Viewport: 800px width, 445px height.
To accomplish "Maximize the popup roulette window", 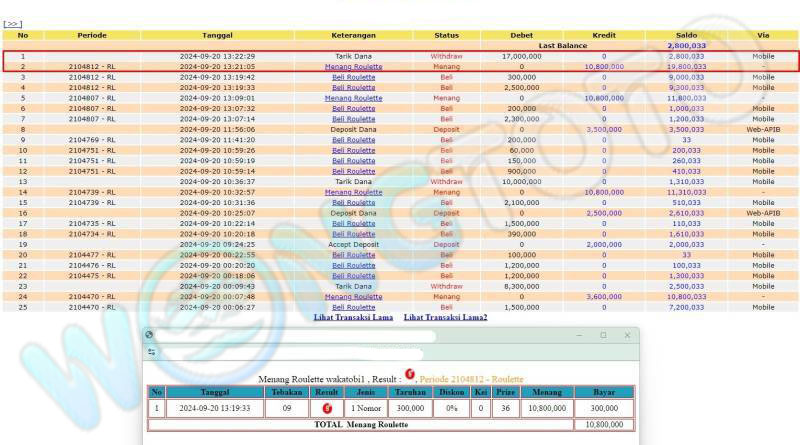I will [x=602, y=335].
